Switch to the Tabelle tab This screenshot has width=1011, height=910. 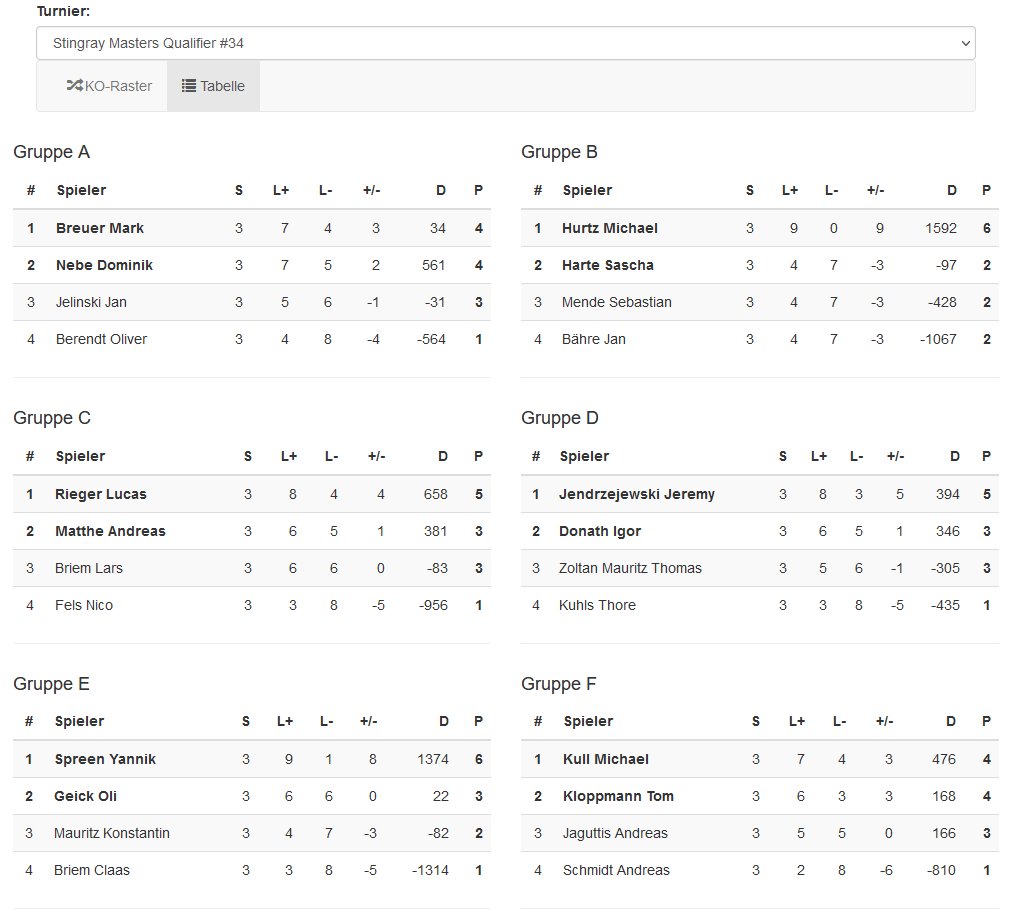[213, 86]
